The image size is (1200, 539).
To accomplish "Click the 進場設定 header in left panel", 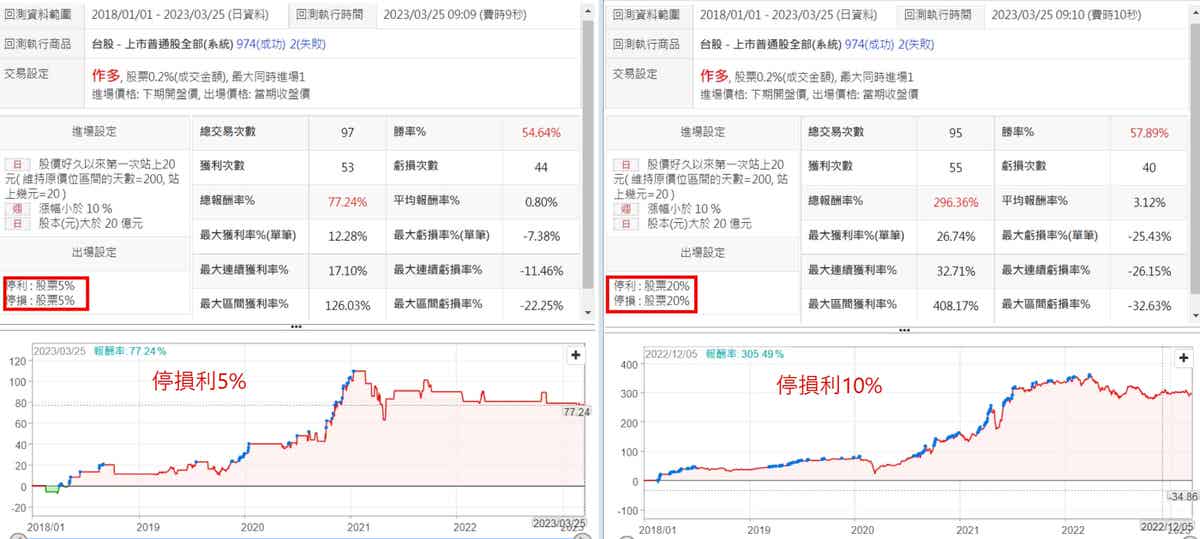I will point(95,132).
